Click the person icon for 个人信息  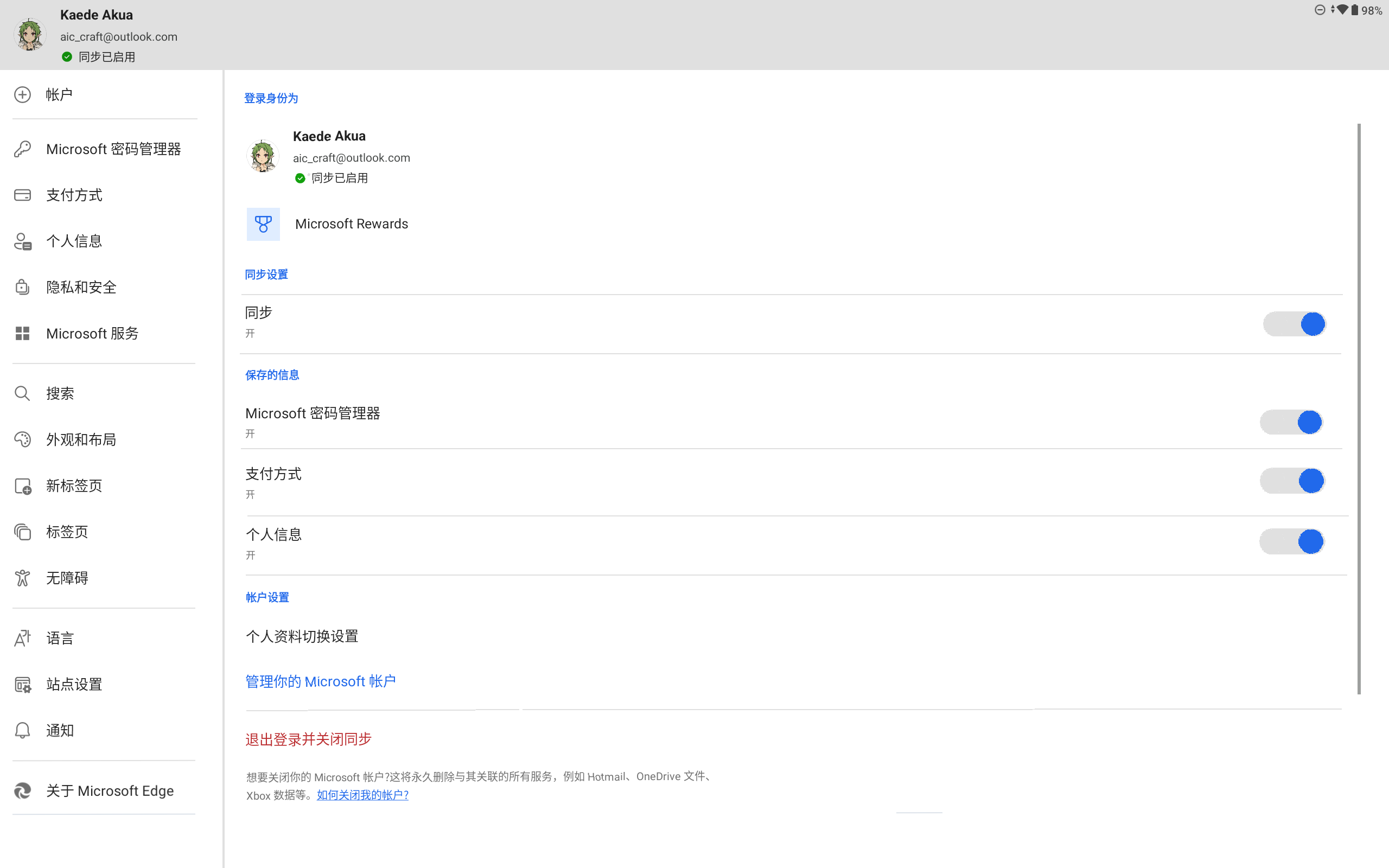point(22,241)
